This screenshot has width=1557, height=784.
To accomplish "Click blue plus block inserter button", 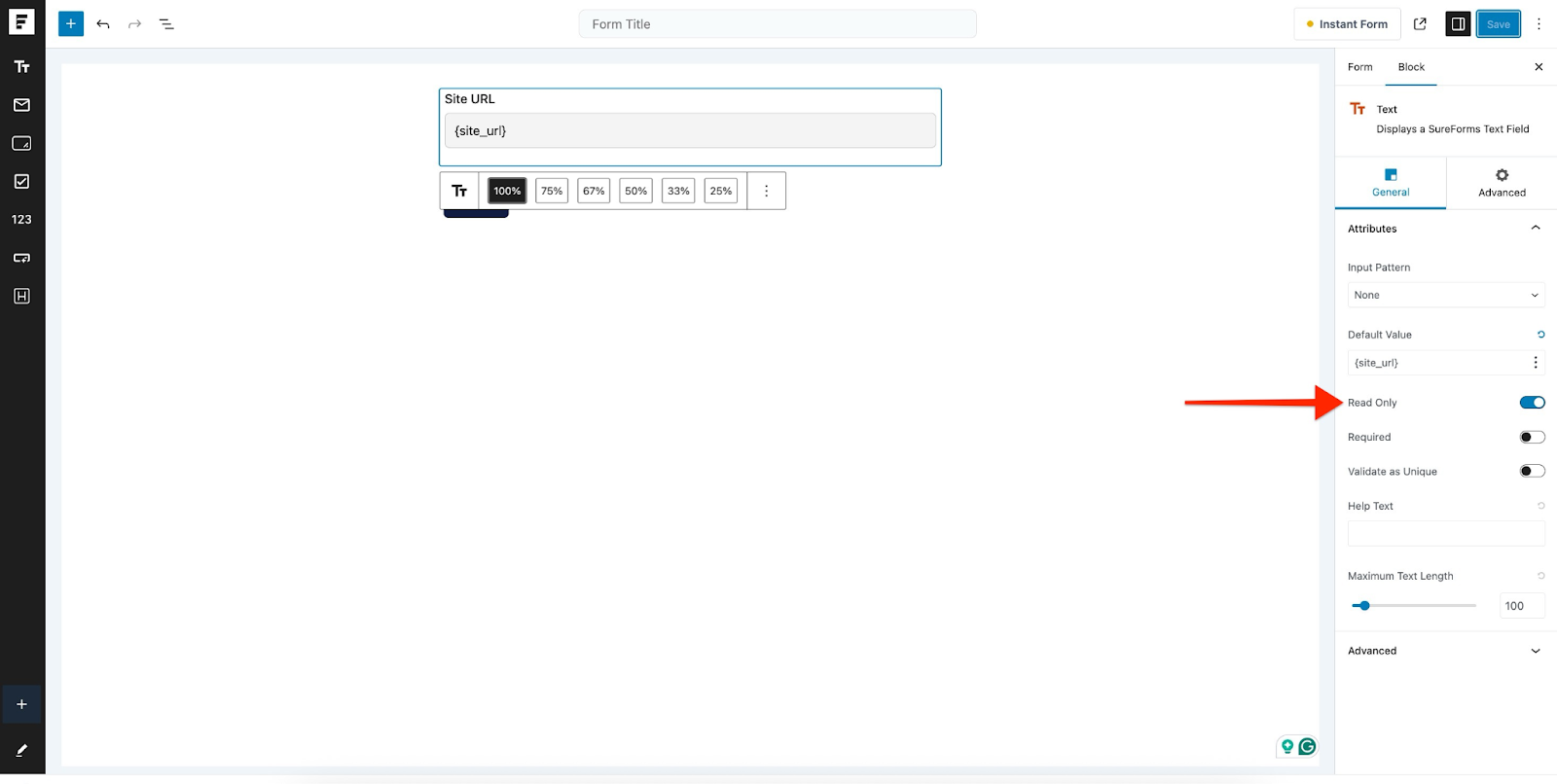I will point(71,24).
